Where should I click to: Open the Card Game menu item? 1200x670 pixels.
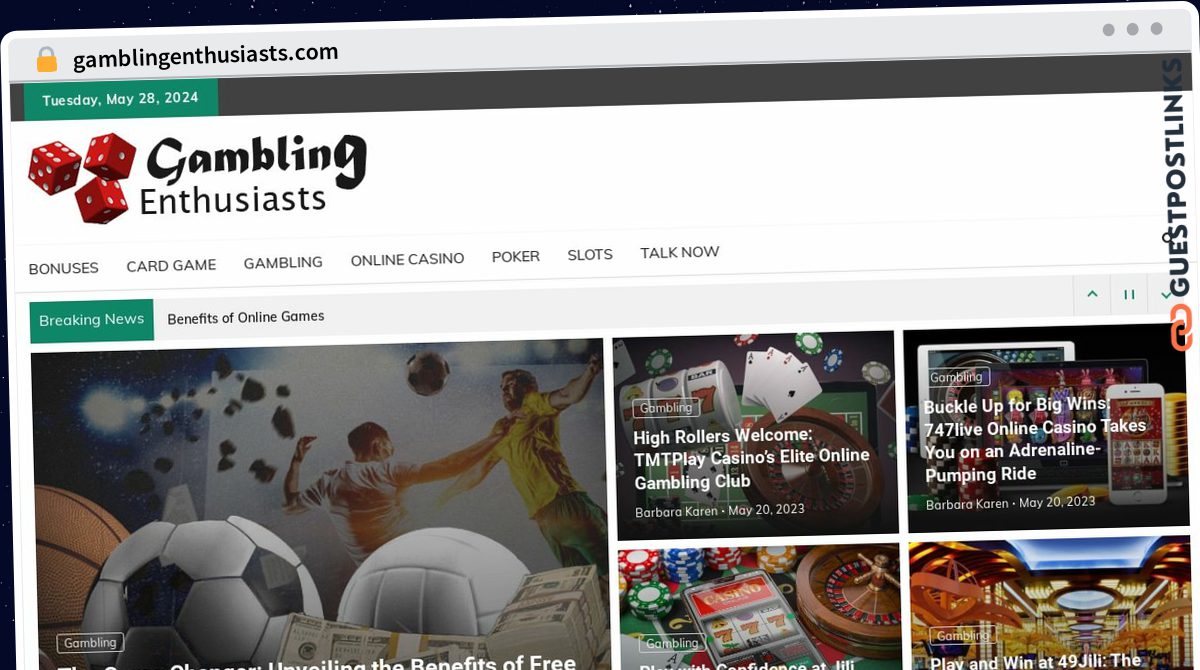pos(171,265)
